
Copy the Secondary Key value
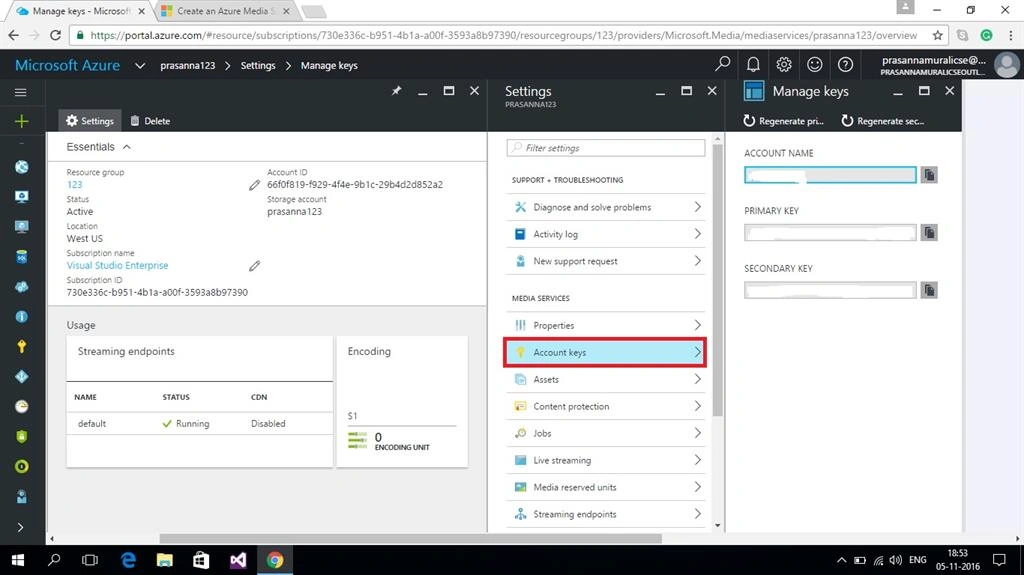929,289
